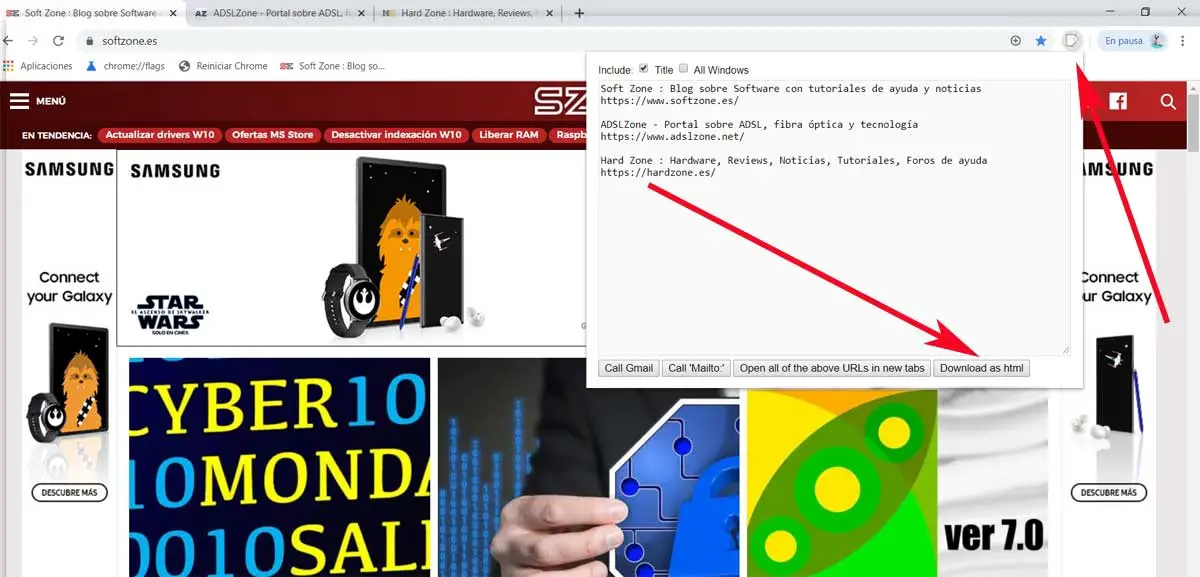Screen dimensions: 1200x577
Task: Open the Aplicaciones bookmarks shortcut
Action: point(38,66)
